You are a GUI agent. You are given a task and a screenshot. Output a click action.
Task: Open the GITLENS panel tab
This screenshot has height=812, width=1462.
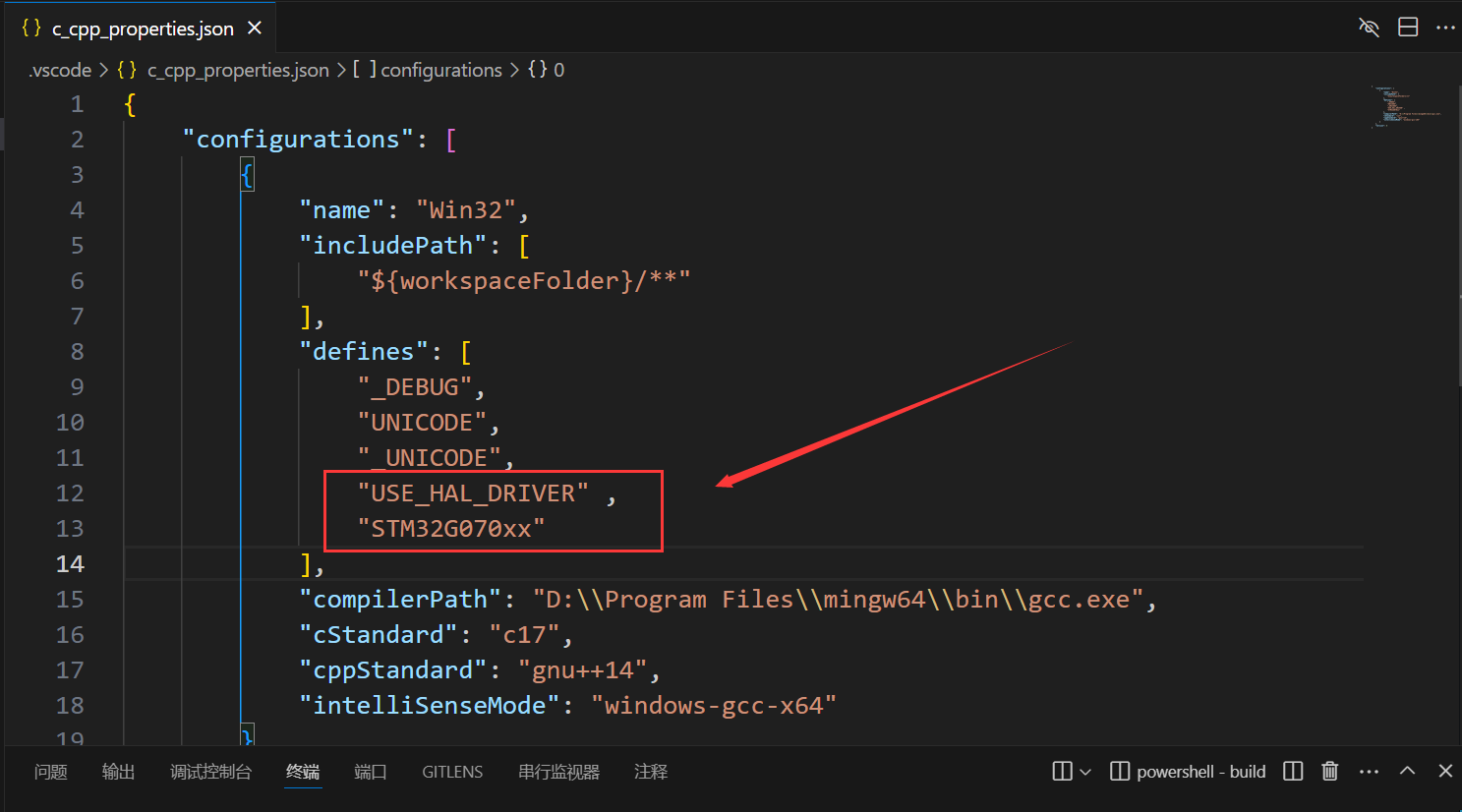pos(452,772)
